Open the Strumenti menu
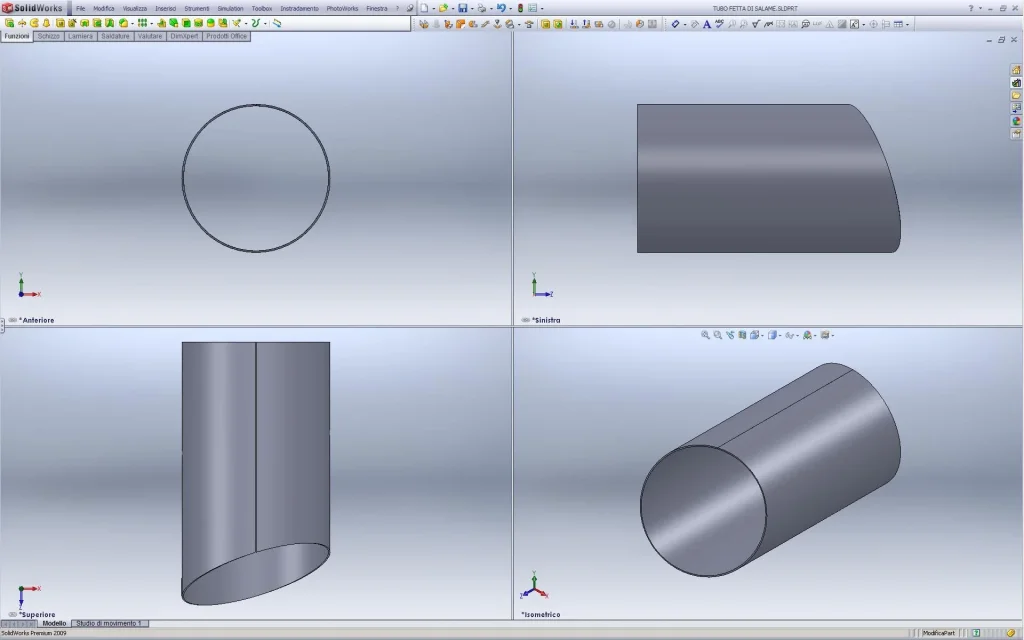 197,8
